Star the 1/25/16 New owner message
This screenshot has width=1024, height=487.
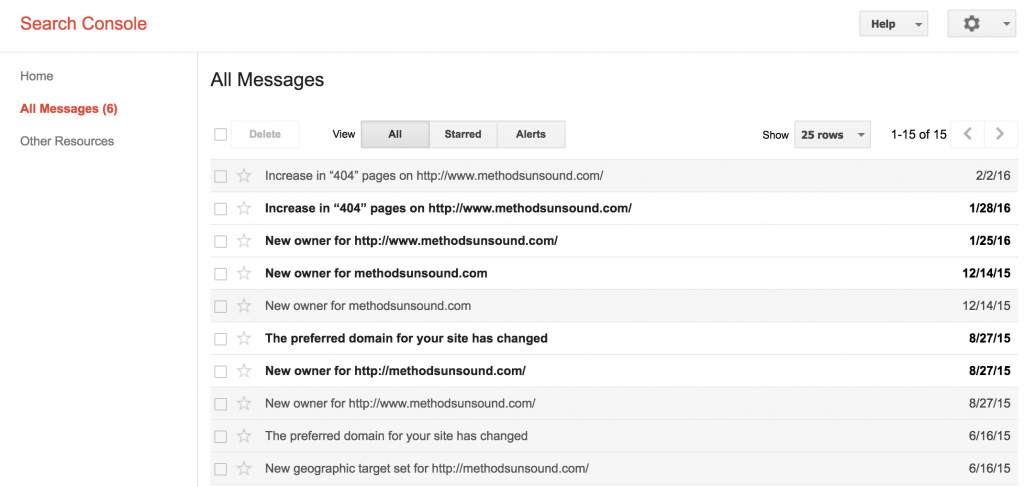pyautogui.click(x=244, y=241)
